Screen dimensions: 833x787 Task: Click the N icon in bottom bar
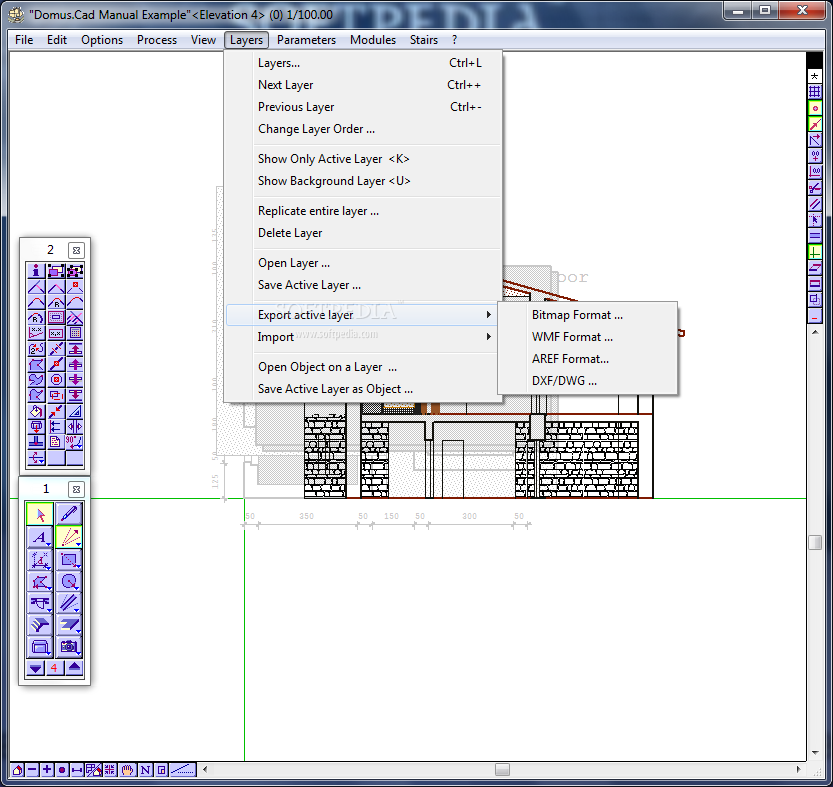click(145, 769)
